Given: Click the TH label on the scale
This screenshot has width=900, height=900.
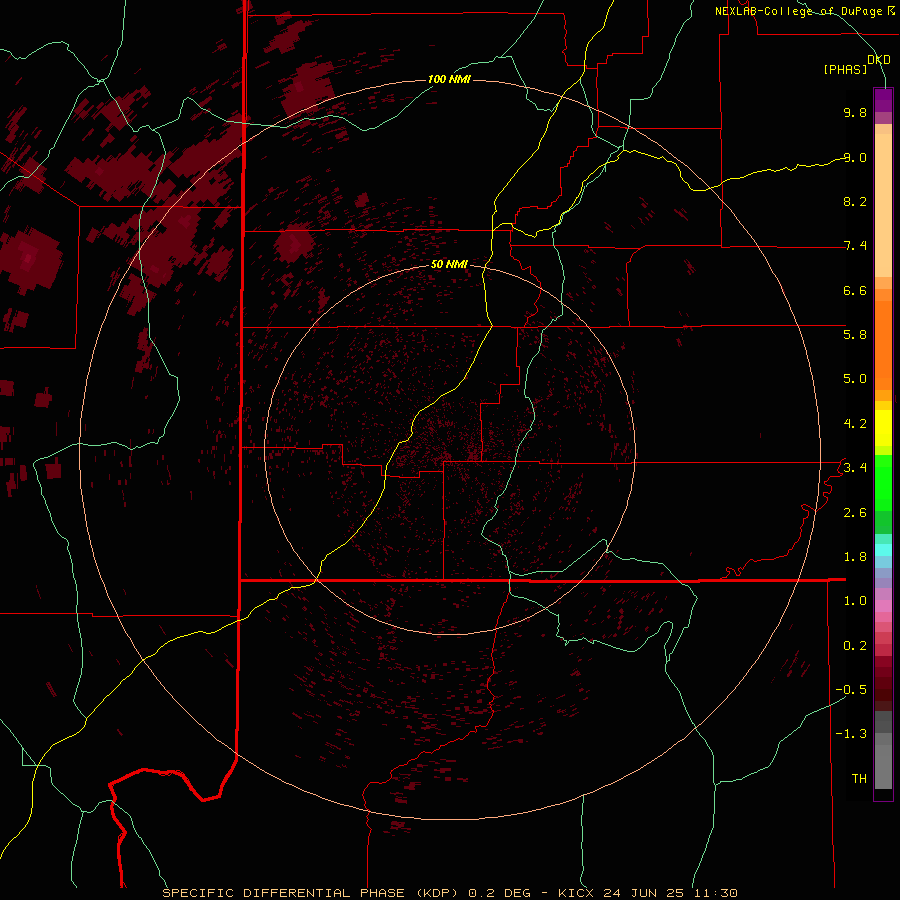Looking at the screenshot, I should tap(859, 779).
